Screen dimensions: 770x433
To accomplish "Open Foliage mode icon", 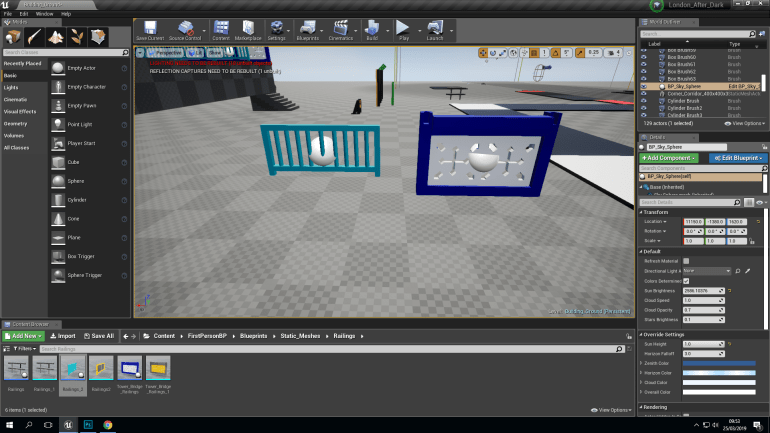I will (77, 37).
